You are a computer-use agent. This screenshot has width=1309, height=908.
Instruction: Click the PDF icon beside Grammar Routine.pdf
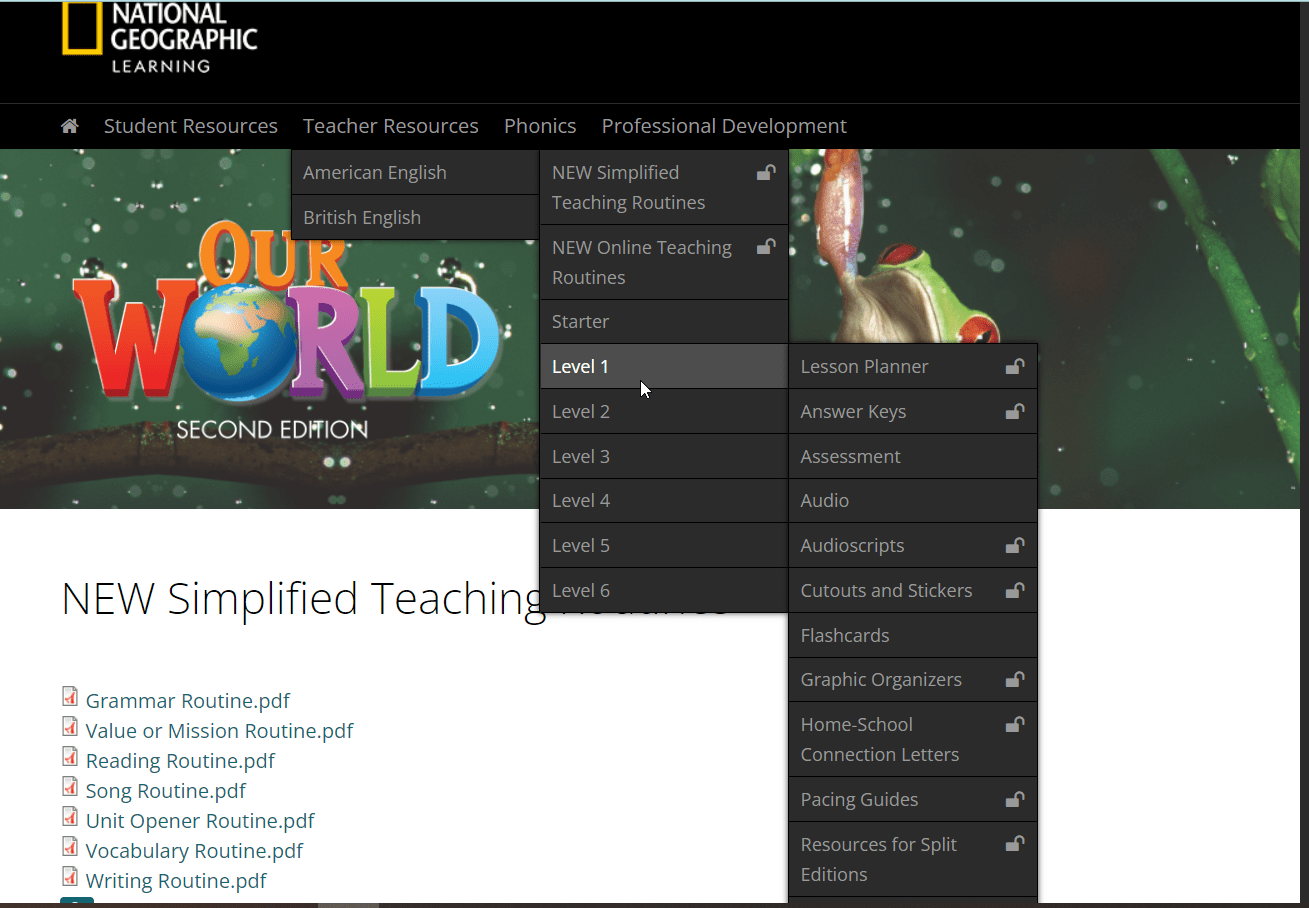tap(70, 697)
